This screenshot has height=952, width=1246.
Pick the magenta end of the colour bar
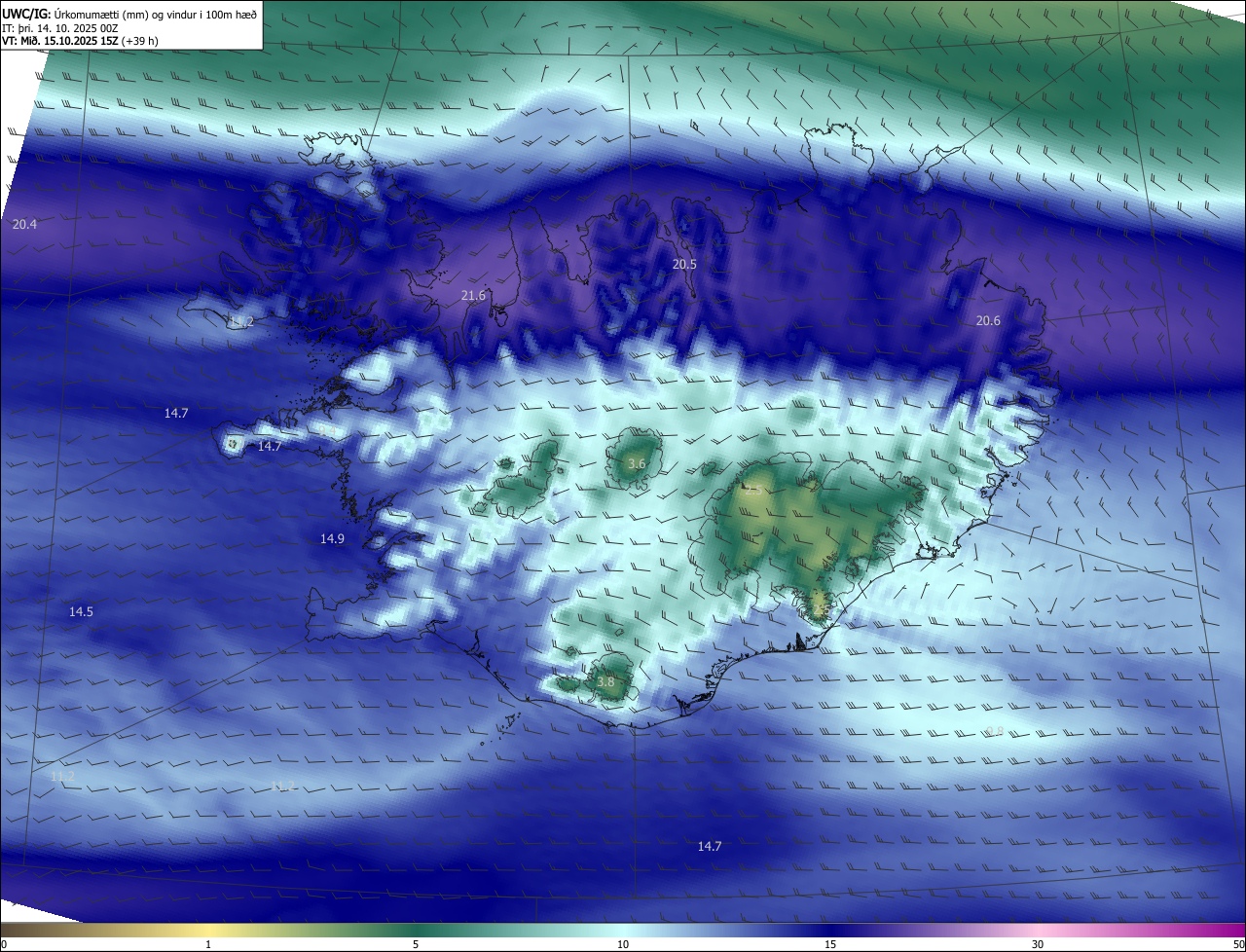tap(1236, 930)
